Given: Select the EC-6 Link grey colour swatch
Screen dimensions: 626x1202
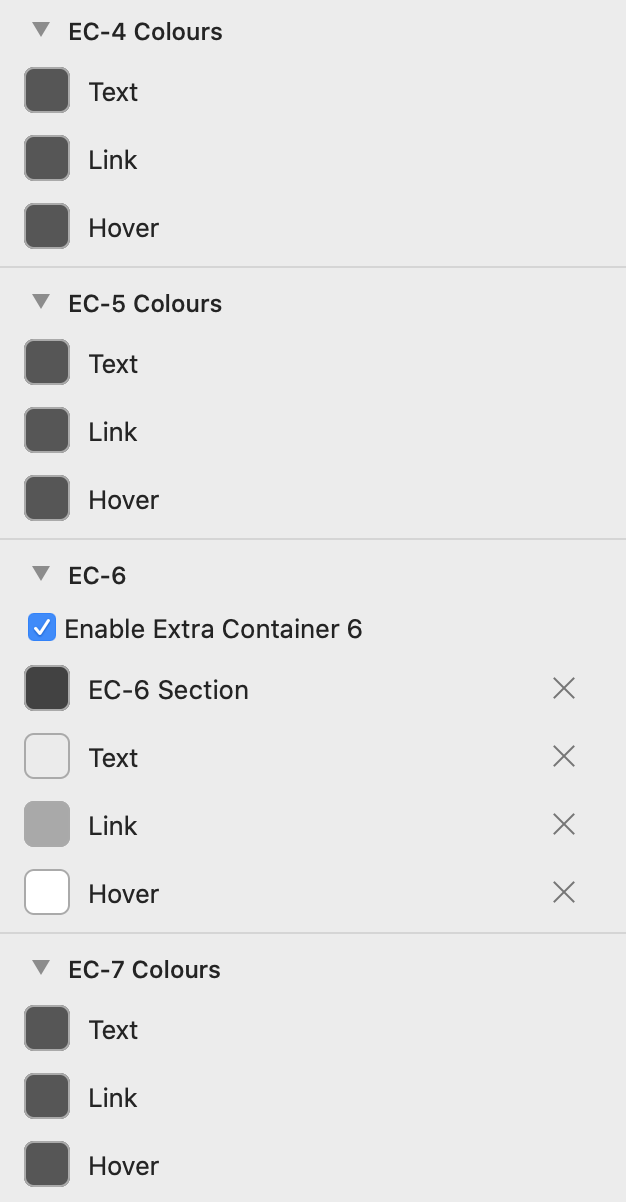Looking at the screenshot, I should [47, 824].
